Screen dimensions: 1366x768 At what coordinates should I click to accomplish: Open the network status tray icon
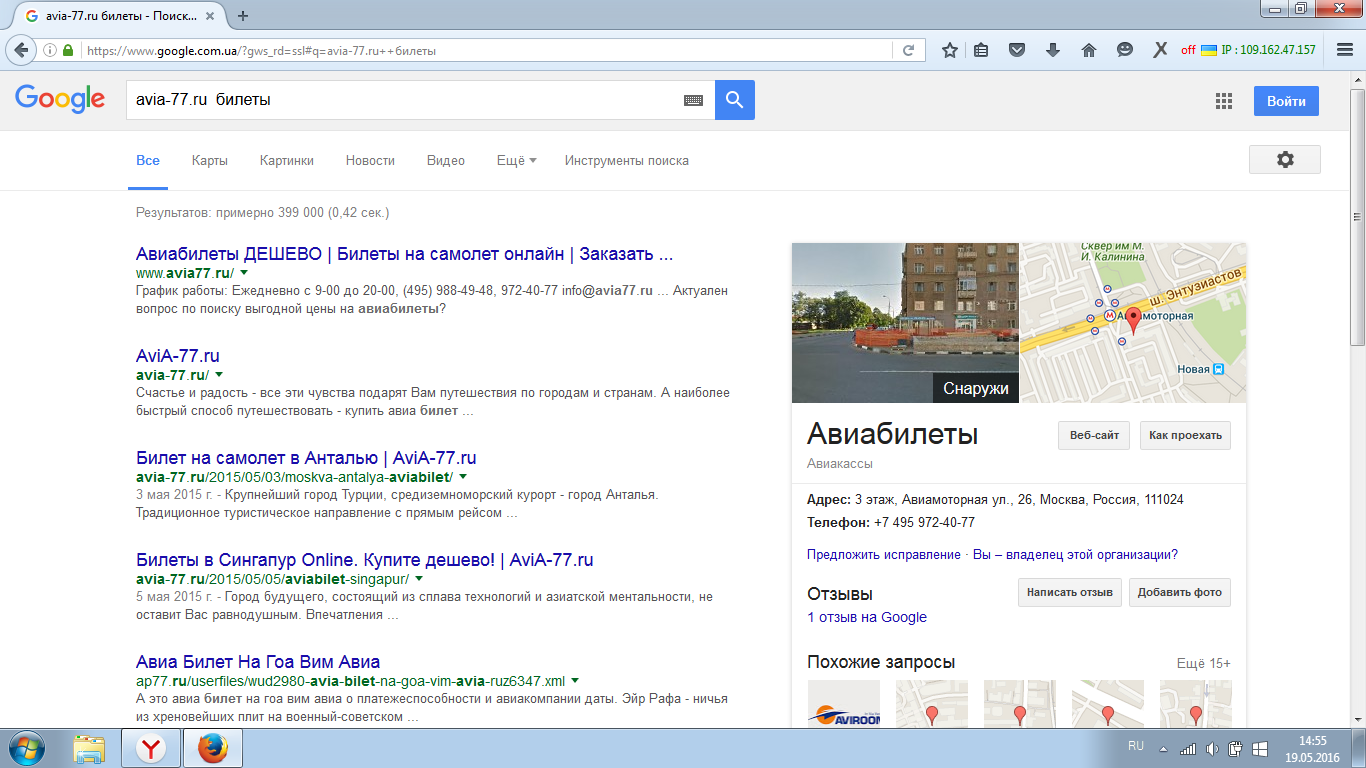coord(1188,748)
